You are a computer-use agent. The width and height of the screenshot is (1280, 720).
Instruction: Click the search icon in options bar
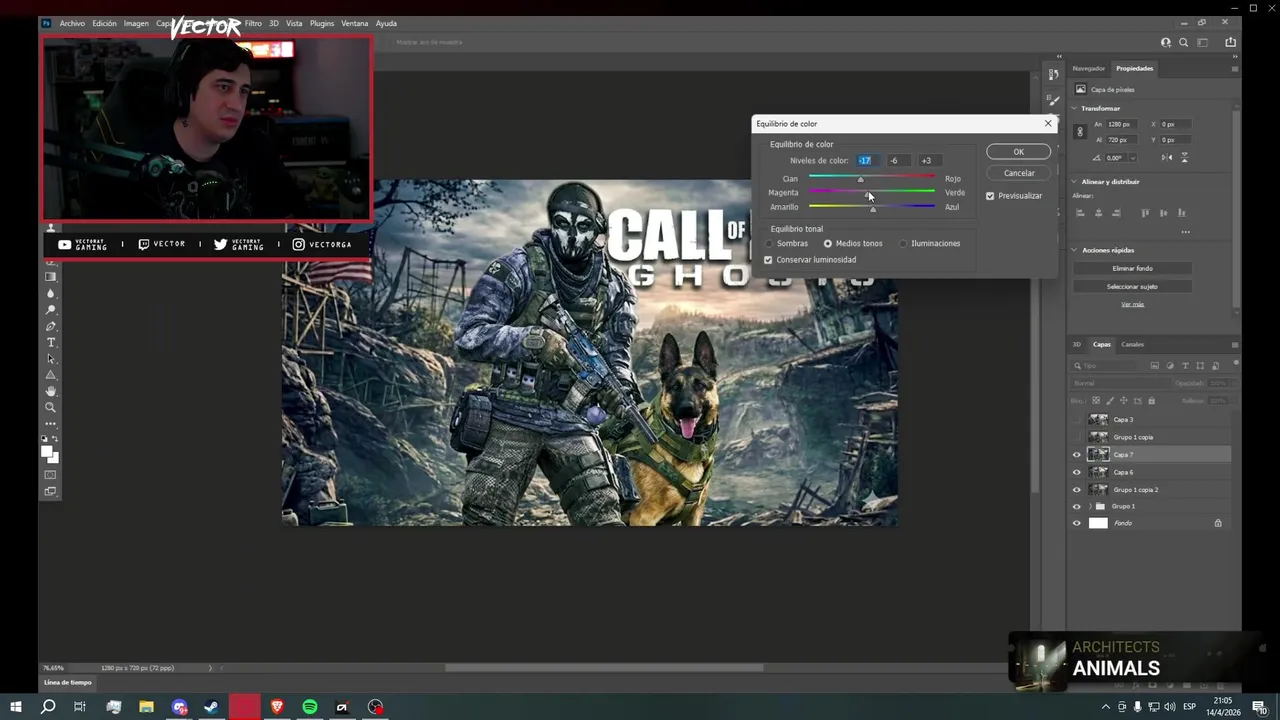1184,43
